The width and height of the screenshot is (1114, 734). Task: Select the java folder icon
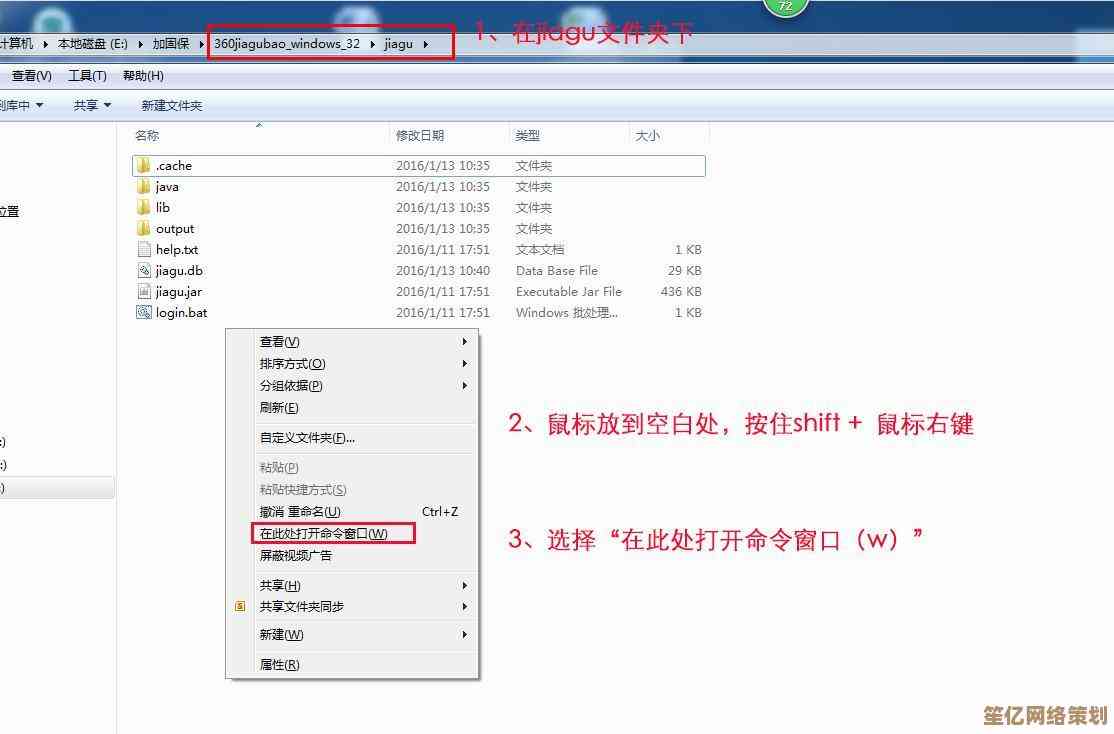[x=144, y=187]
